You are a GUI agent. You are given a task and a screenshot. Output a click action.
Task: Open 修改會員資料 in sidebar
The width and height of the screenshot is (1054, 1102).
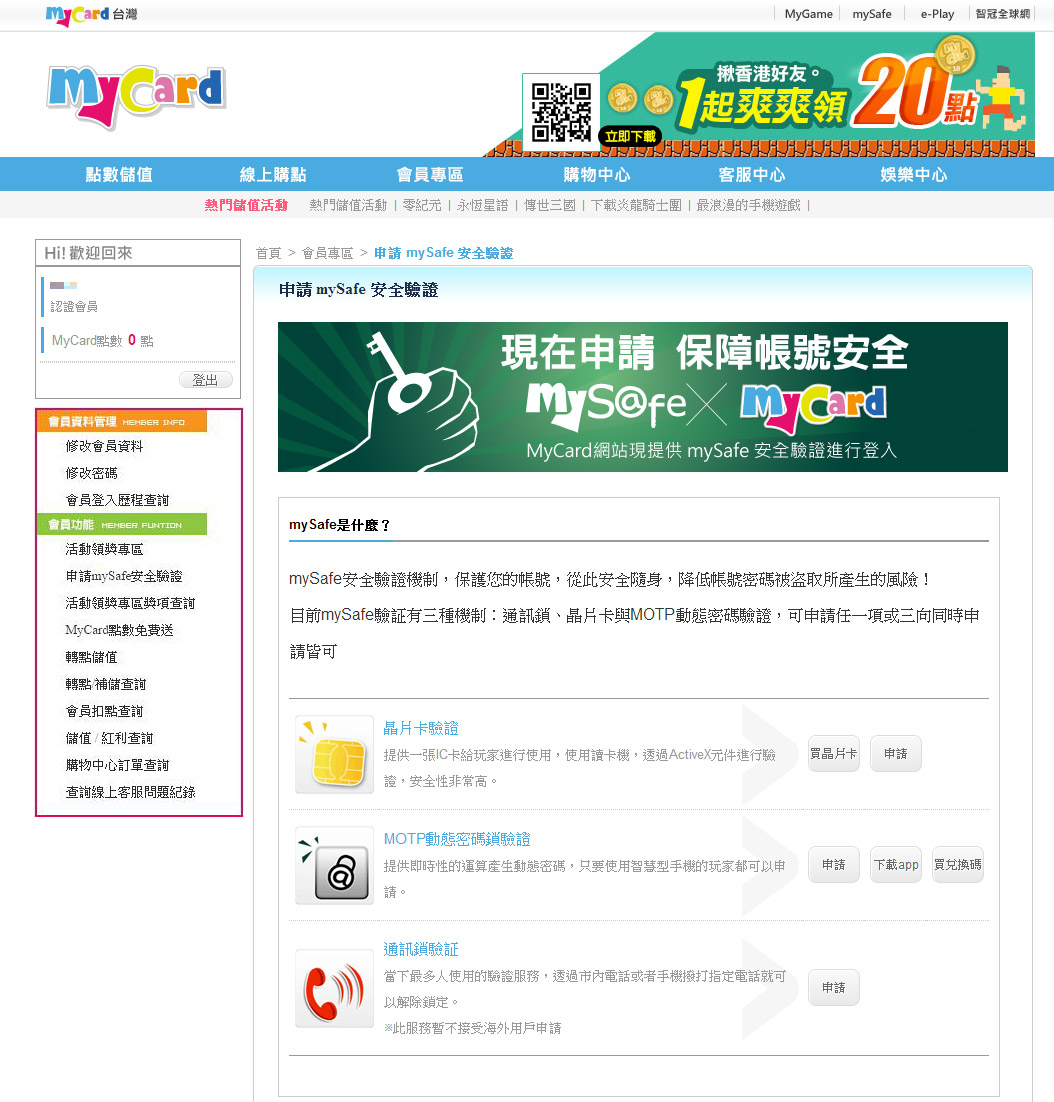[x=104, y=446]
